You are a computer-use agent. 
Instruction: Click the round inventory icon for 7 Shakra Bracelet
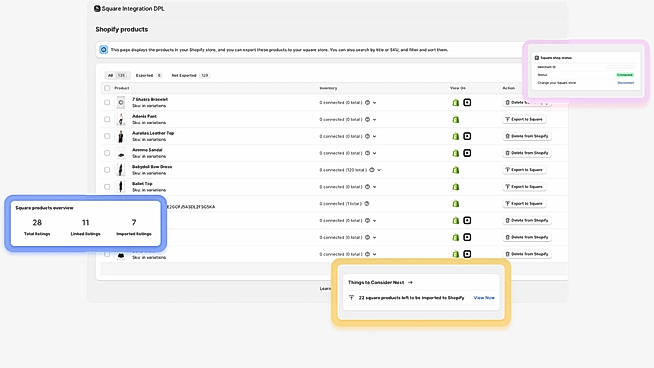click(367, 102)
